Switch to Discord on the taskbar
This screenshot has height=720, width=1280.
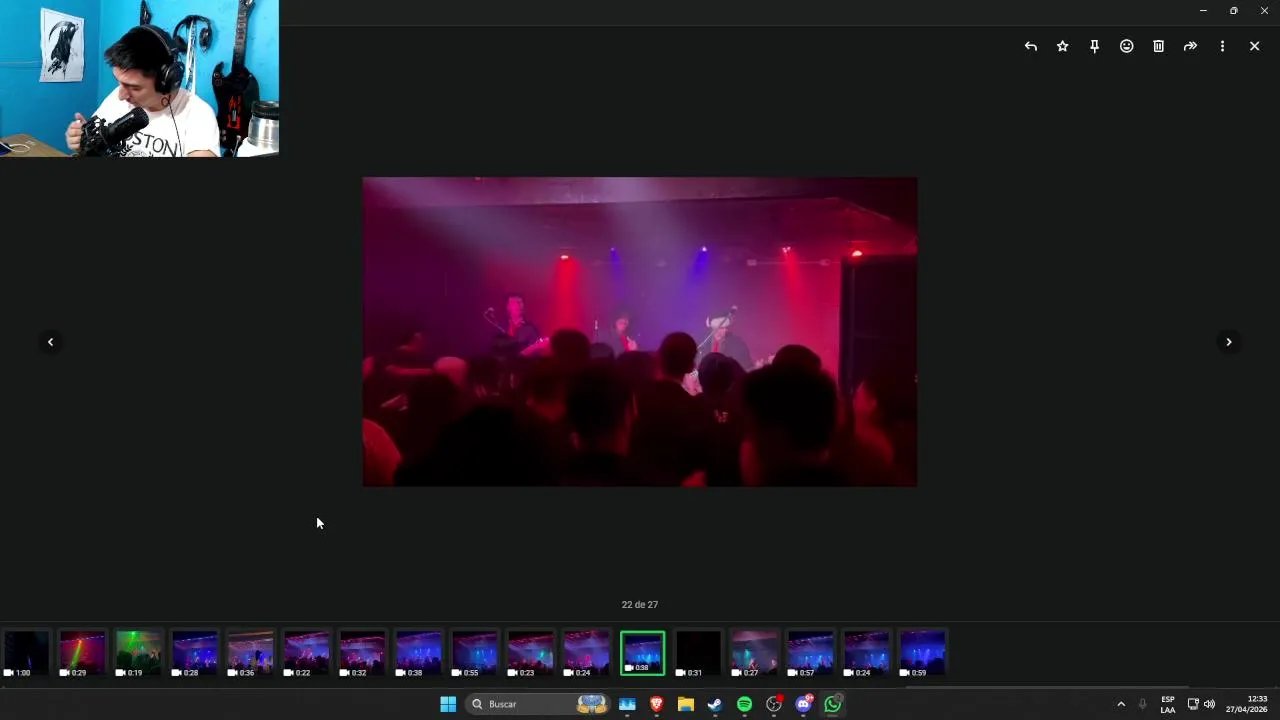click(803, 704)
